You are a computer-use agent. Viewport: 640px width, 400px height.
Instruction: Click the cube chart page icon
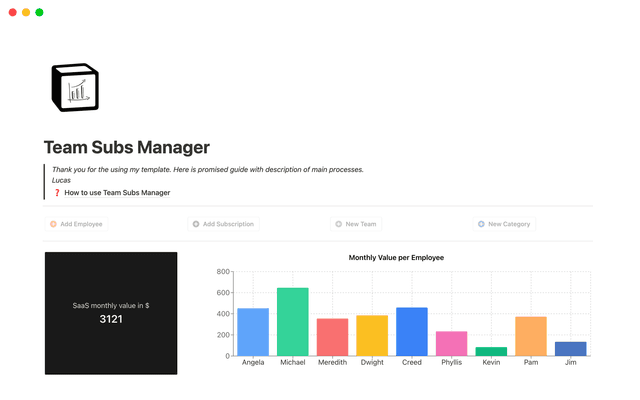(75, 88)
